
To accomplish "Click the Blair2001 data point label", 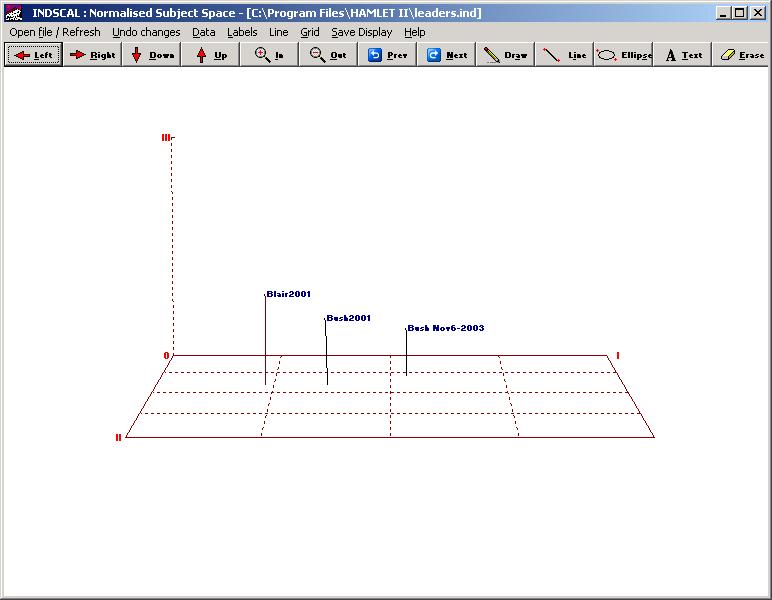I will click(289, 295).
